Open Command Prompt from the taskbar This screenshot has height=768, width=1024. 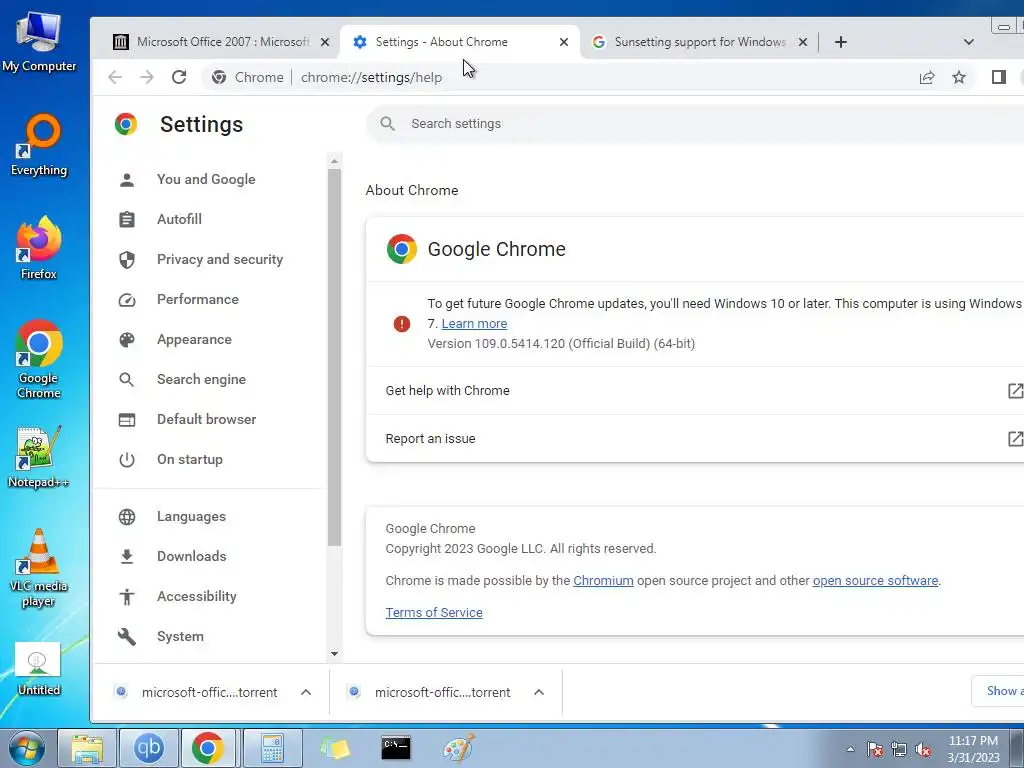coord(396,748)
